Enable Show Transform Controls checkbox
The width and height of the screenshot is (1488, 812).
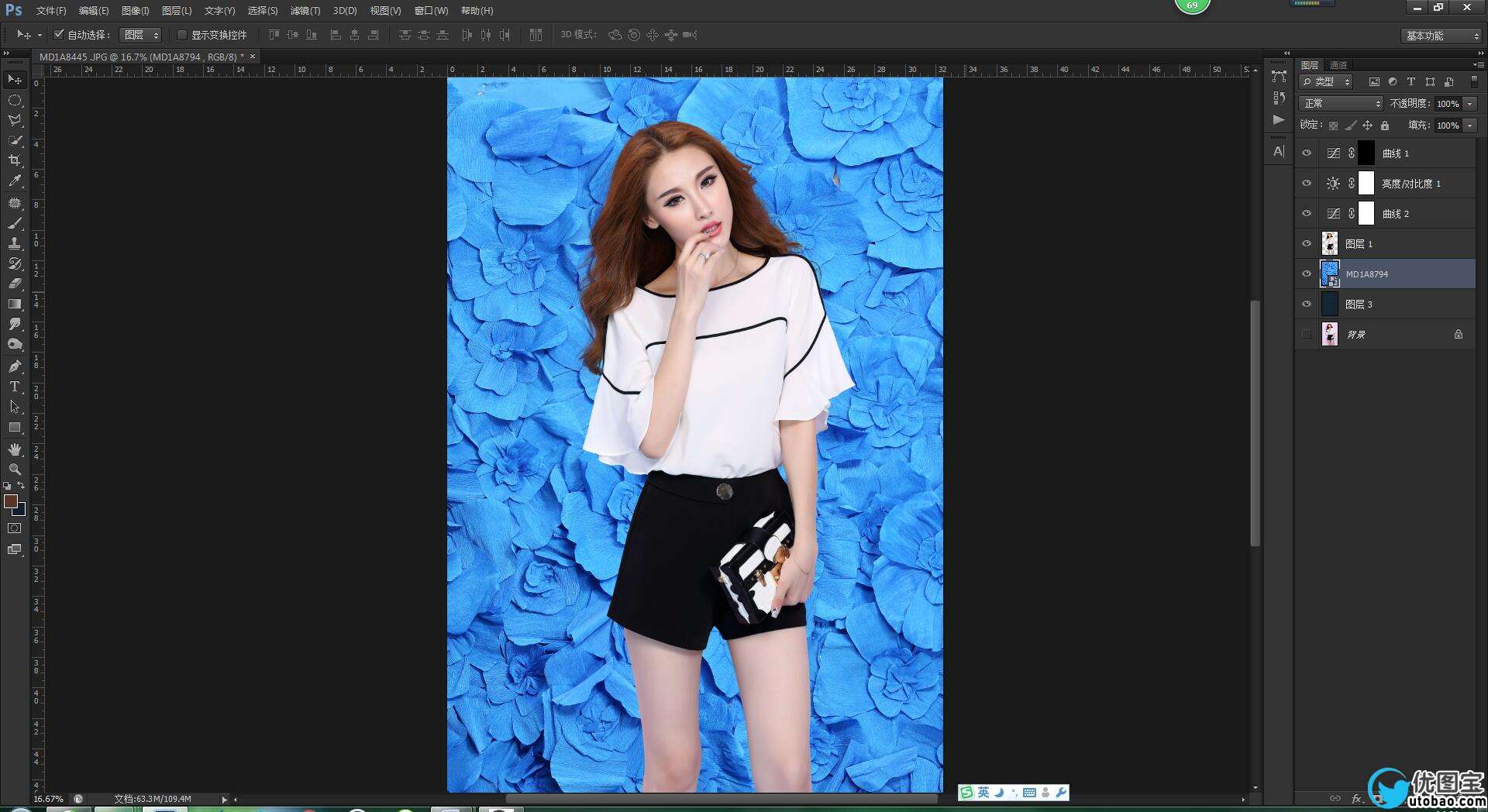tap(182, 35)
